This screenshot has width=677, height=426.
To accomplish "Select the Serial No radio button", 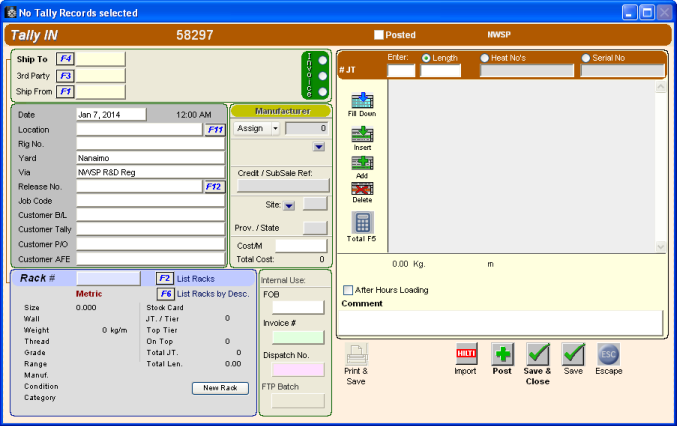I will (586, 58).
